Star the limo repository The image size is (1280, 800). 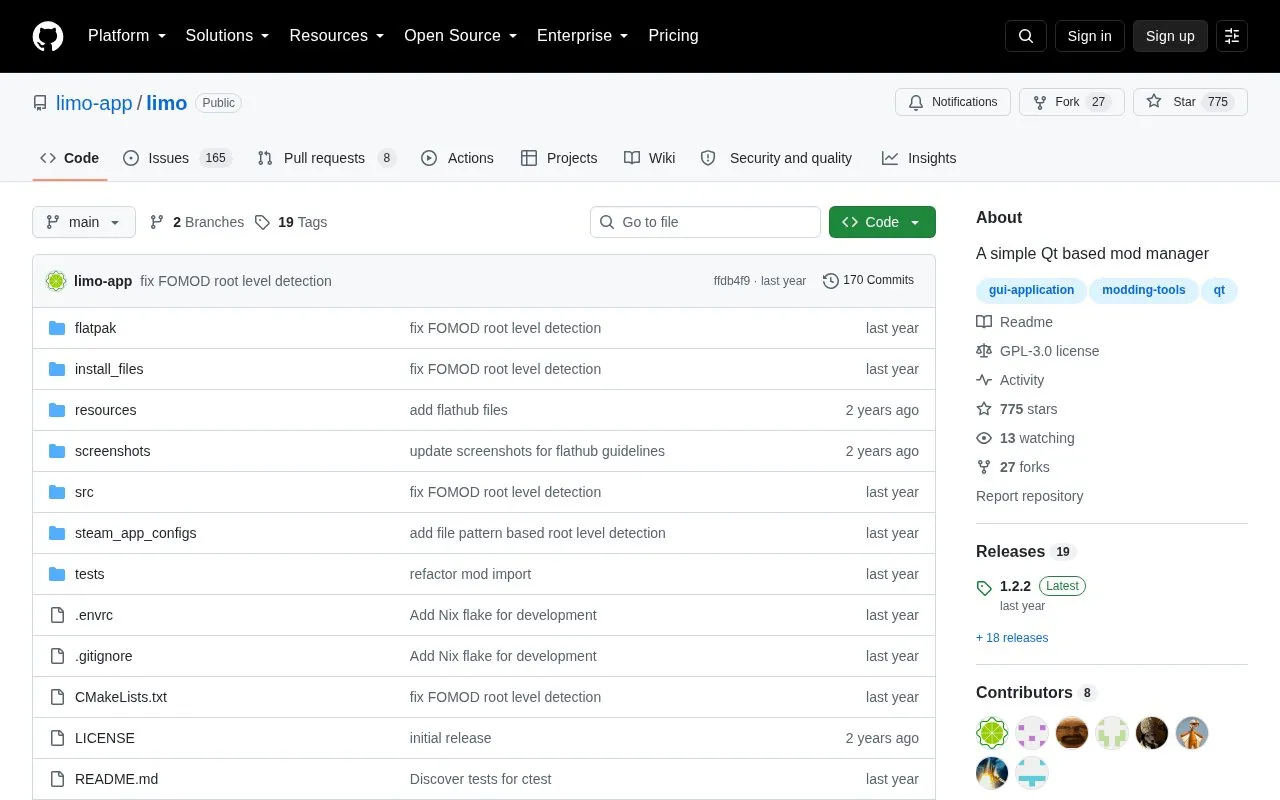1190,102
